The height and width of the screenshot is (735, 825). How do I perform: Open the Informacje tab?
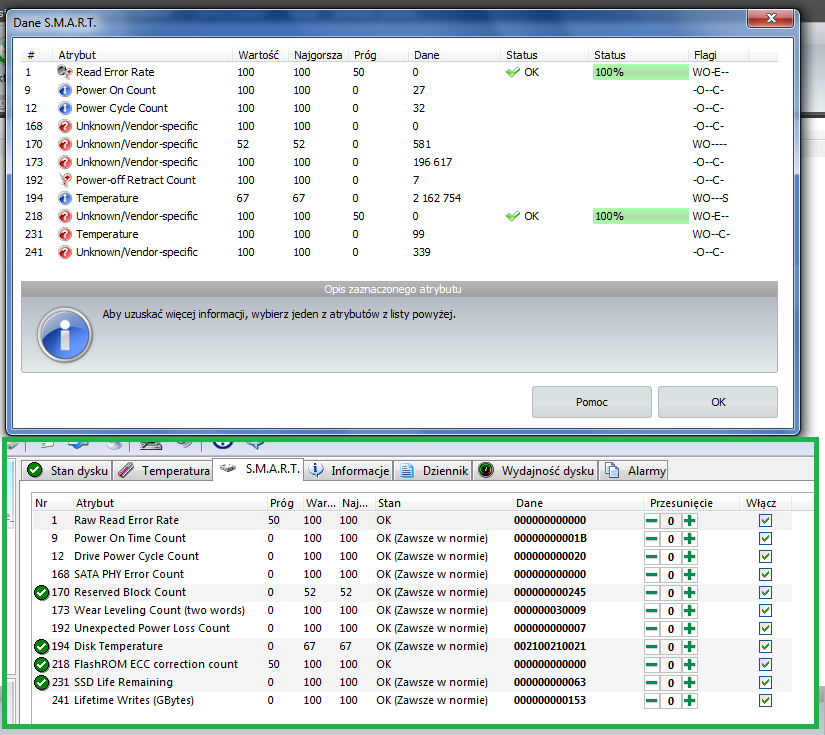[x=349, y=470]
